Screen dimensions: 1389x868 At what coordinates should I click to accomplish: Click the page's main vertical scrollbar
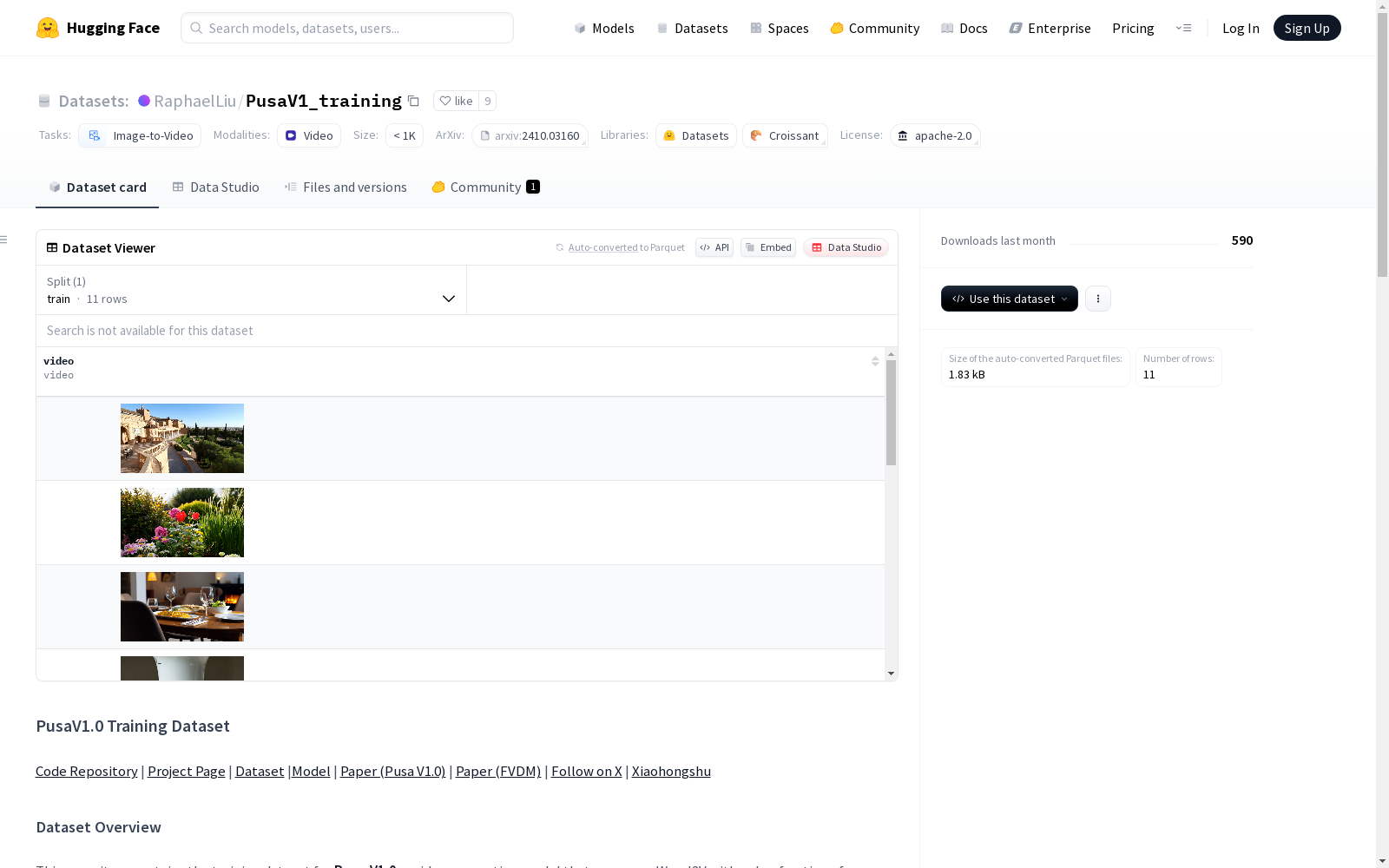1382,143
